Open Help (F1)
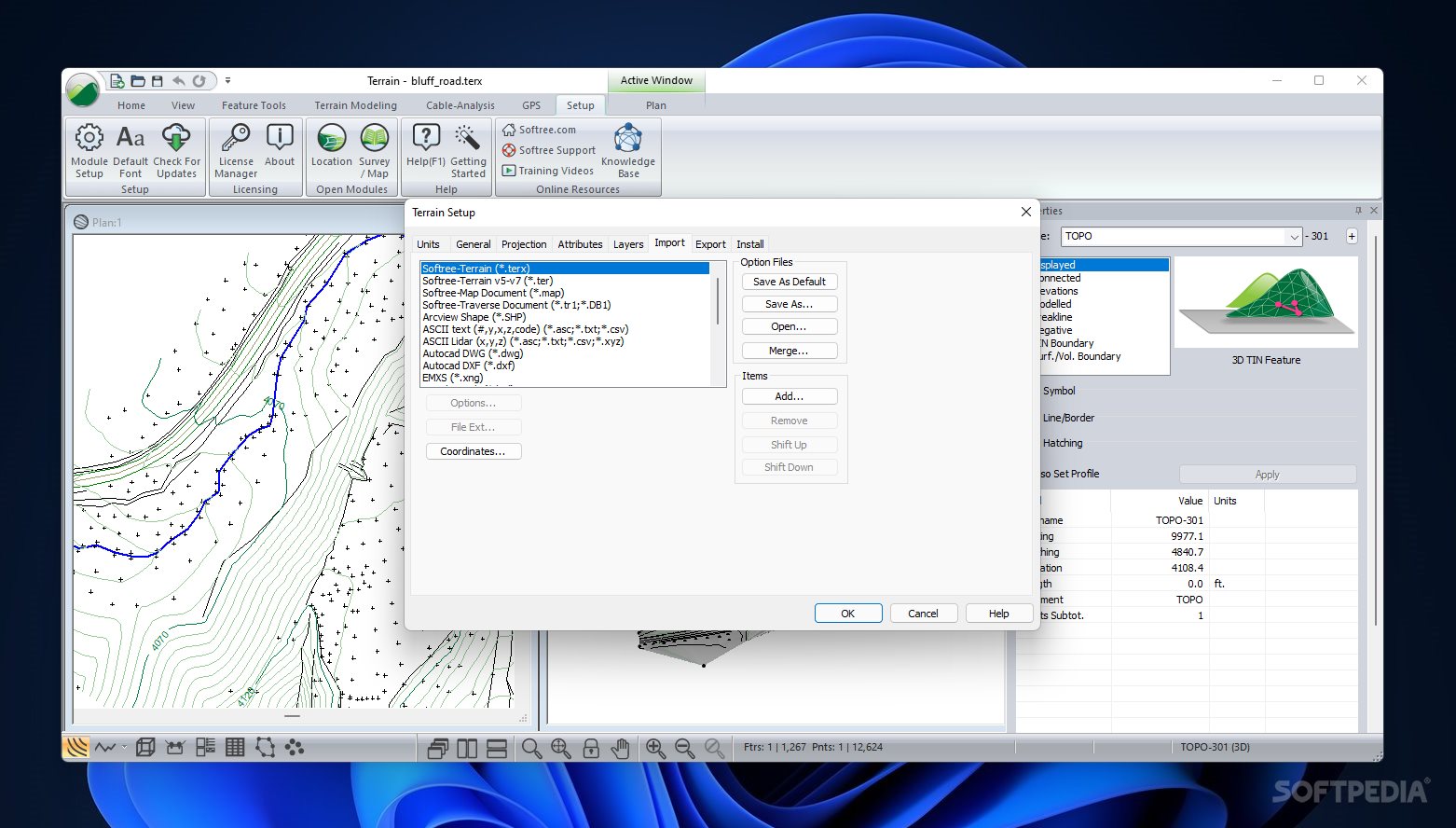This screenshot has height=828, width=1456. (x=425, y=145)
